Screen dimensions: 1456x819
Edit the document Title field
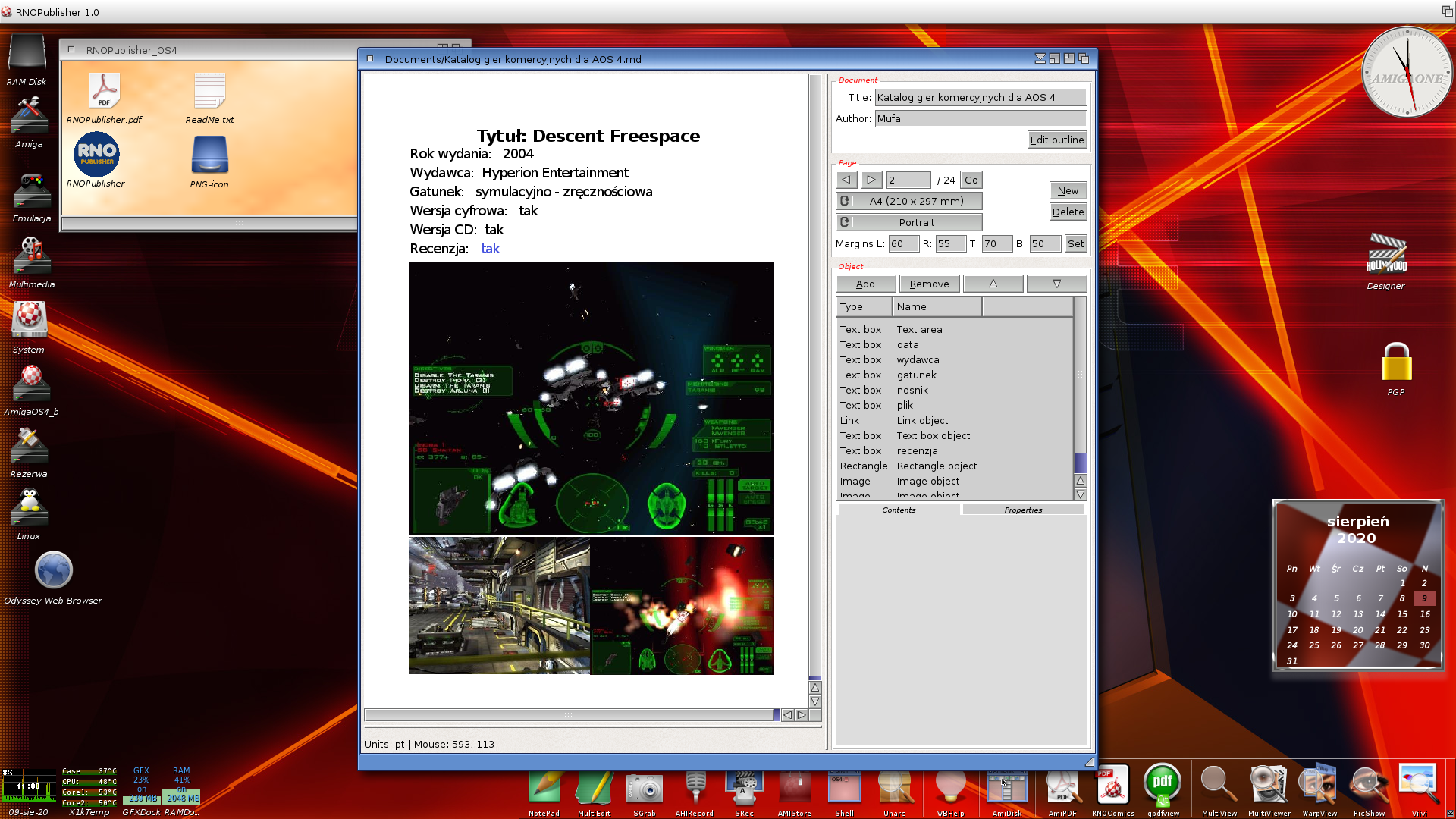(981, 97)
